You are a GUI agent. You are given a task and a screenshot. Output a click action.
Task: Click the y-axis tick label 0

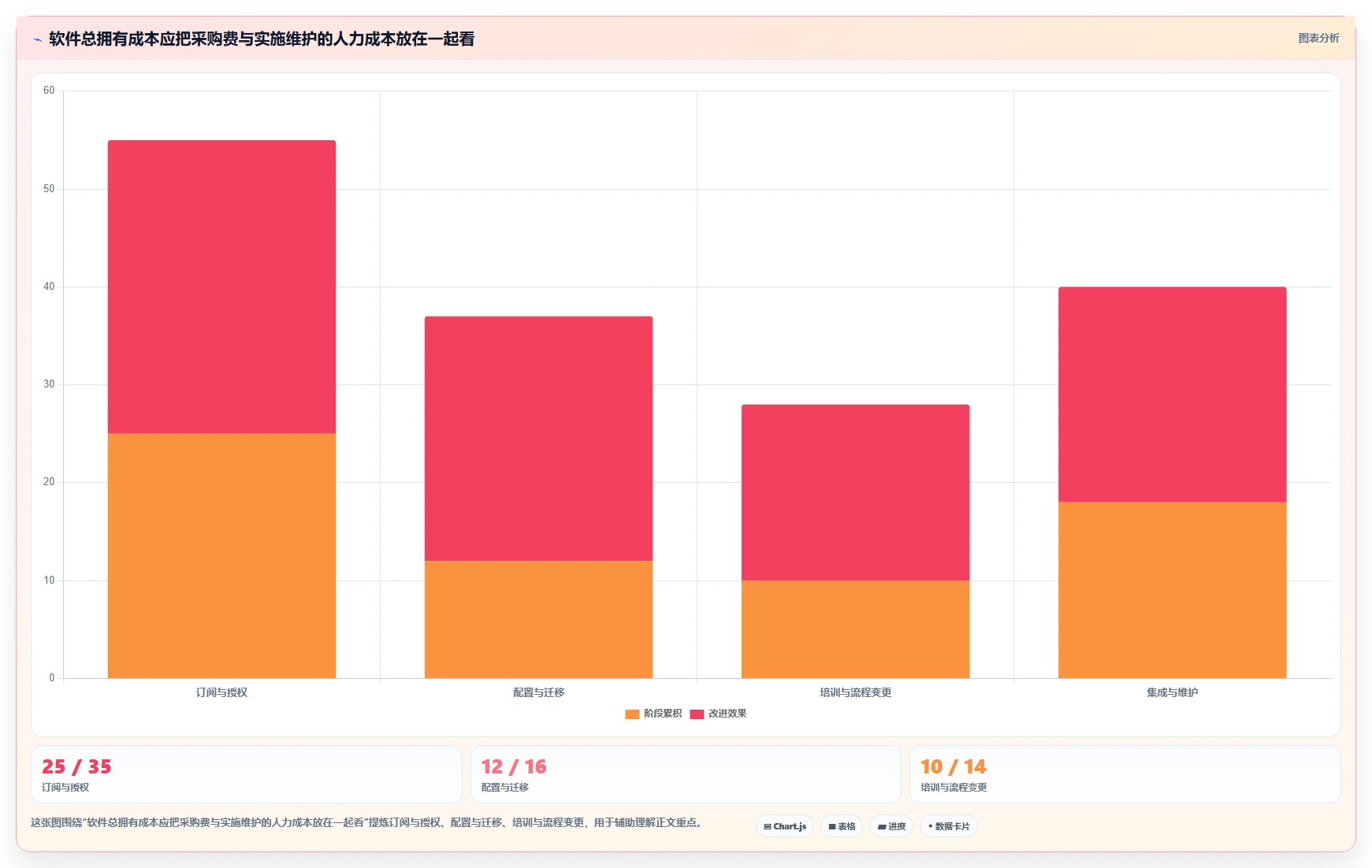[x=52, y=678]
